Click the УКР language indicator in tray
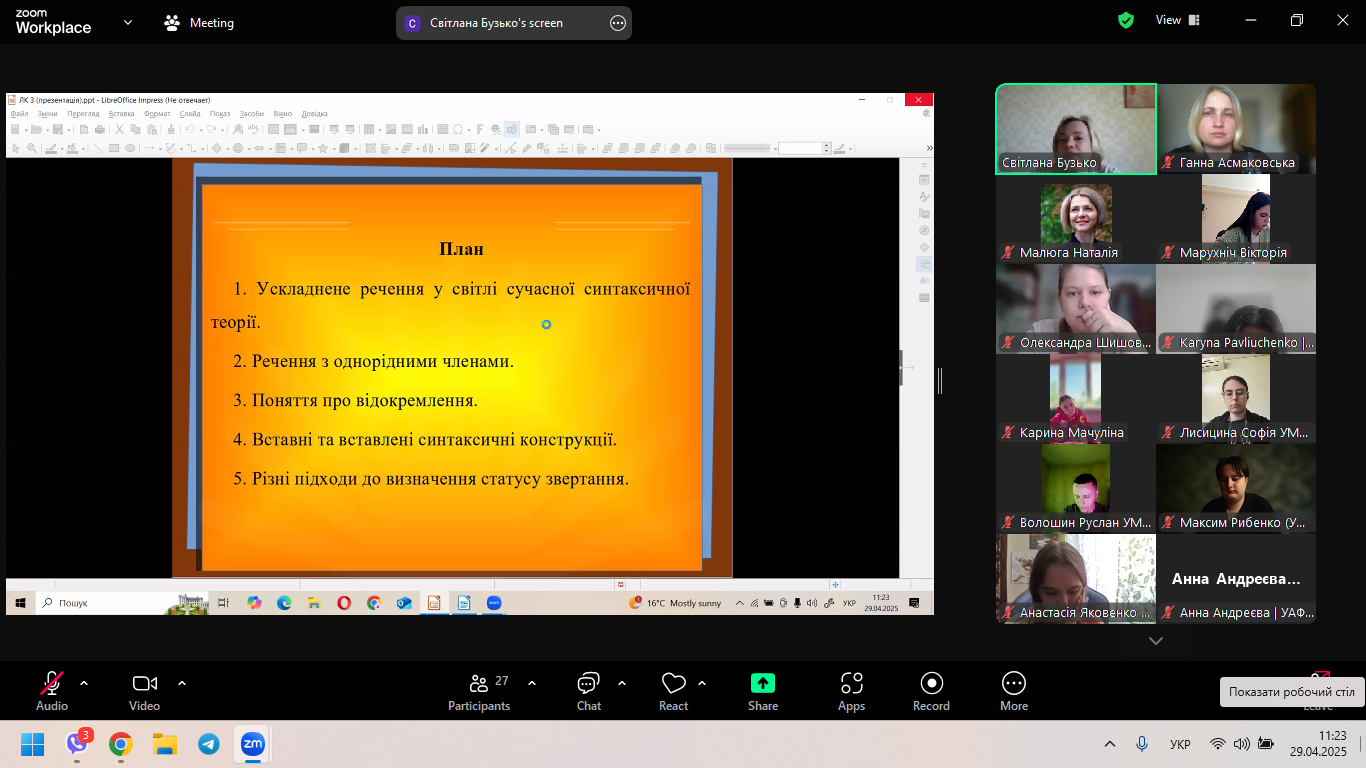The image size is (1366, 768). (x=1180, y=745)
